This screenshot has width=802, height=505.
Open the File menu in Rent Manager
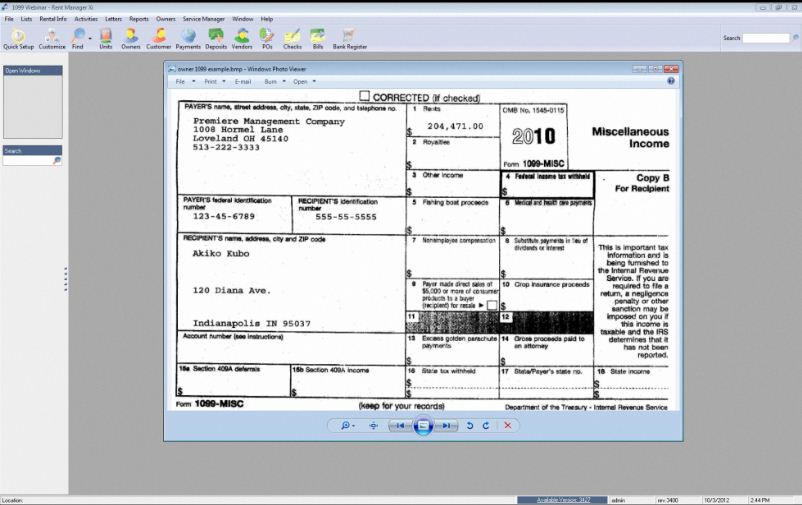tap(9, 19)
